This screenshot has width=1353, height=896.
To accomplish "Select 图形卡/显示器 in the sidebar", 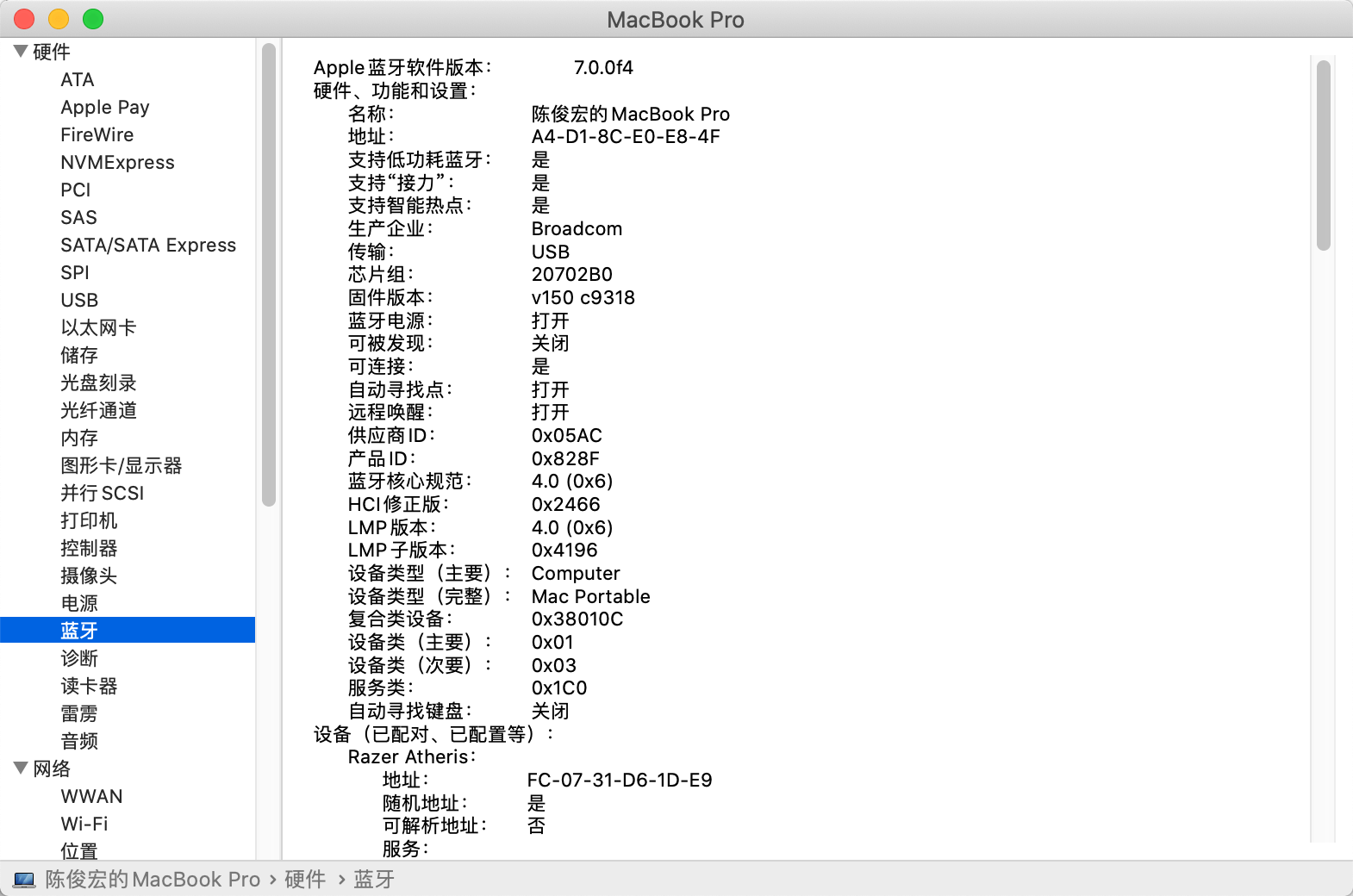I will click(x=122, y=466).
